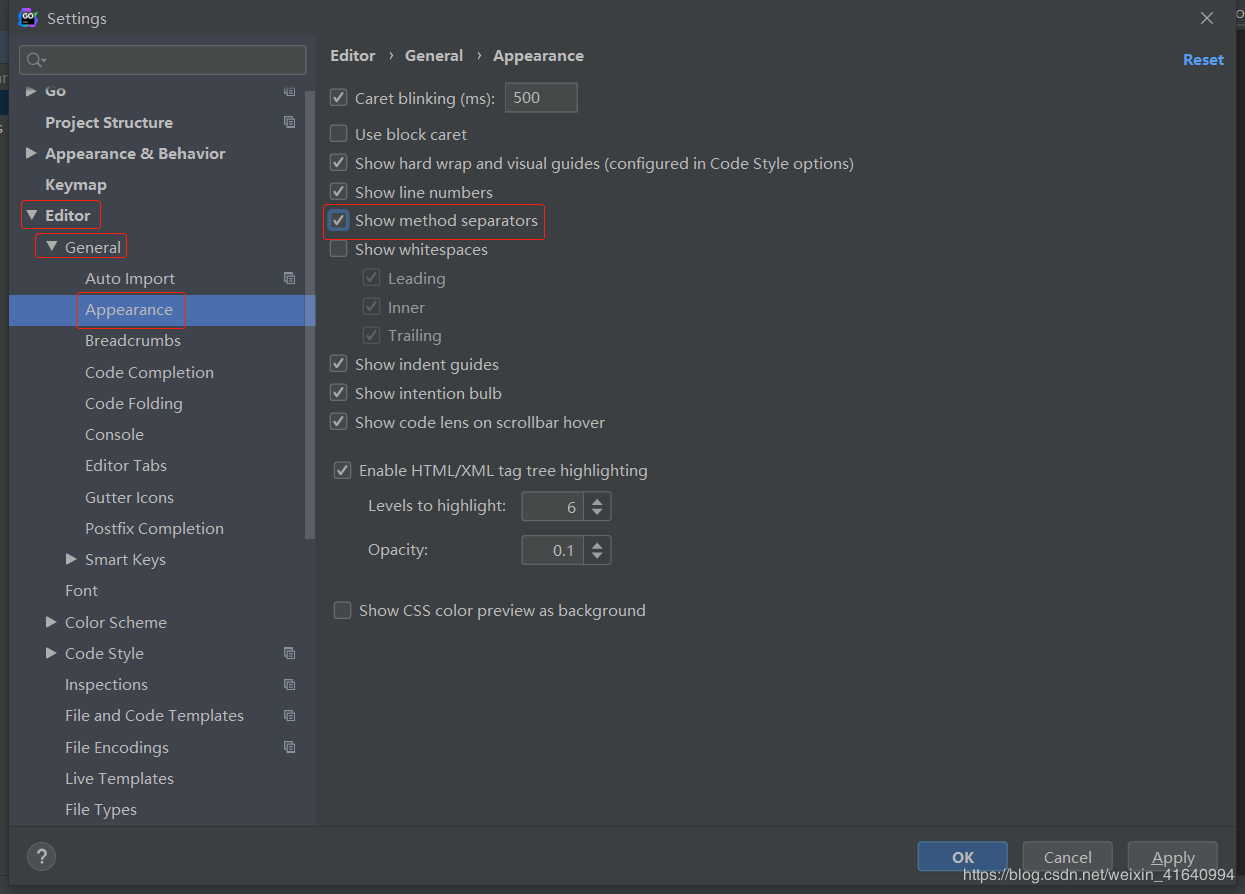The width and height of the screenshot is (1245, 894).
Task: Uncheck Show method separators
Action: click(339, 220)
